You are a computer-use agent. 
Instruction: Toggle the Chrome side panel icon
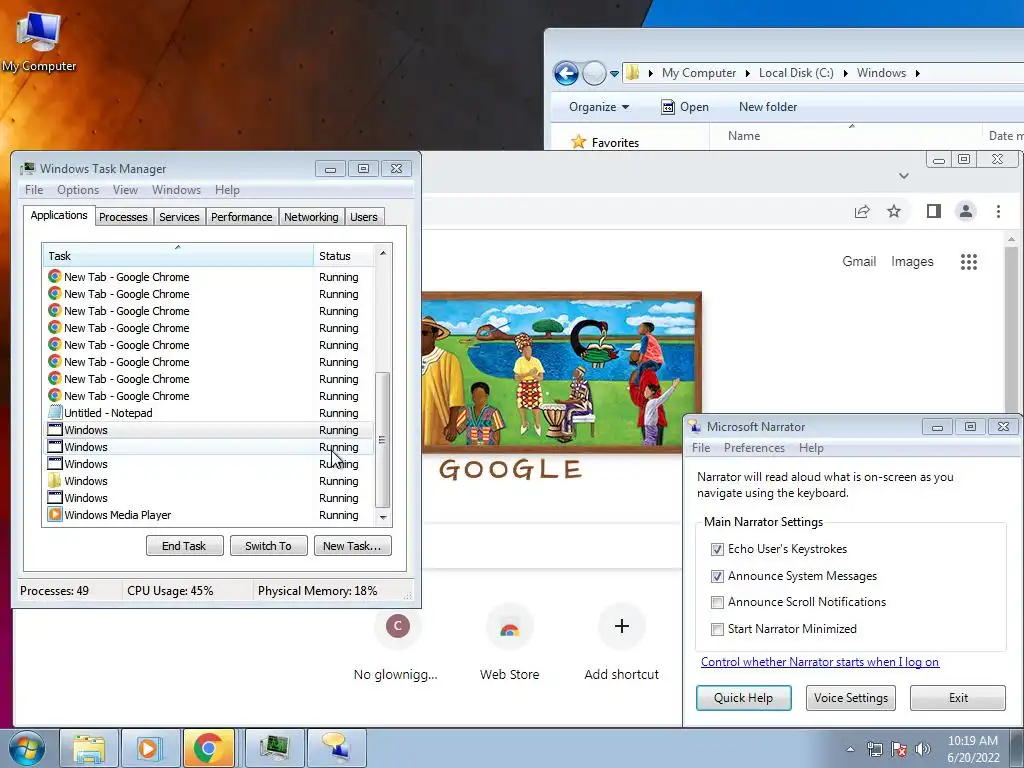pos(934,211)
